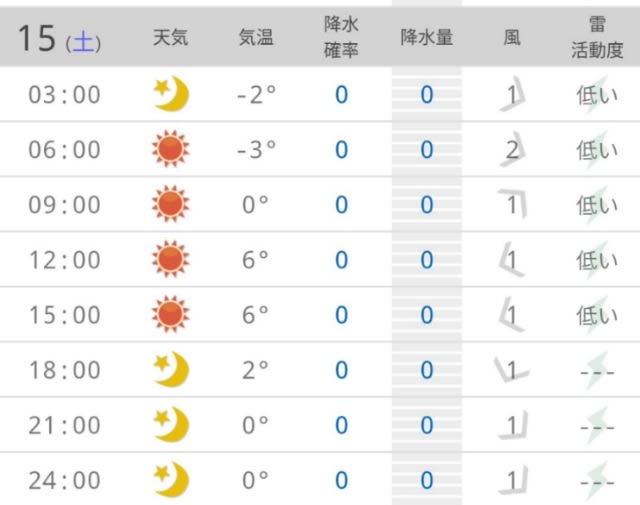Click the -3° temperature at 06:00

point(256,149)
